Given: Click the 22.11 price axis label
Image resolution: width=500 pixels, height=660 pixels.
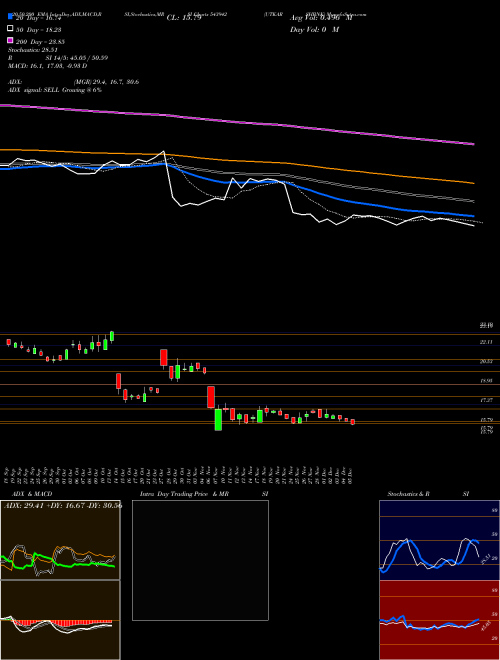Looking at the screenshot, I should 486,342.
